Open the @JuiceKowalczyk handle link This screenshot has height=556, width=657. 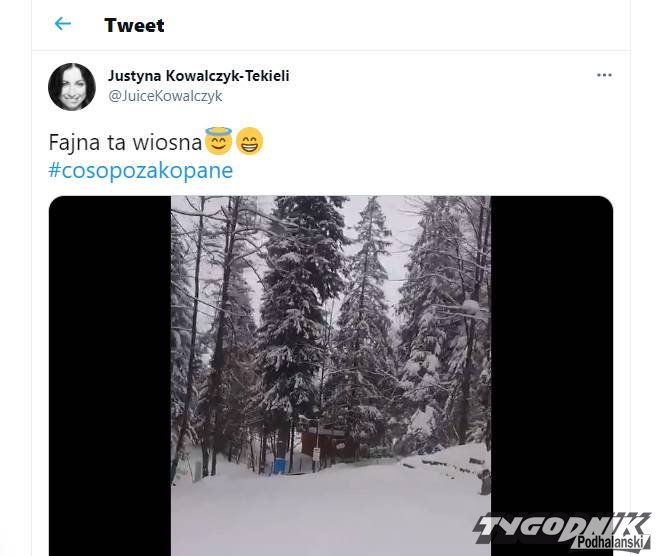tap(165, 96)
